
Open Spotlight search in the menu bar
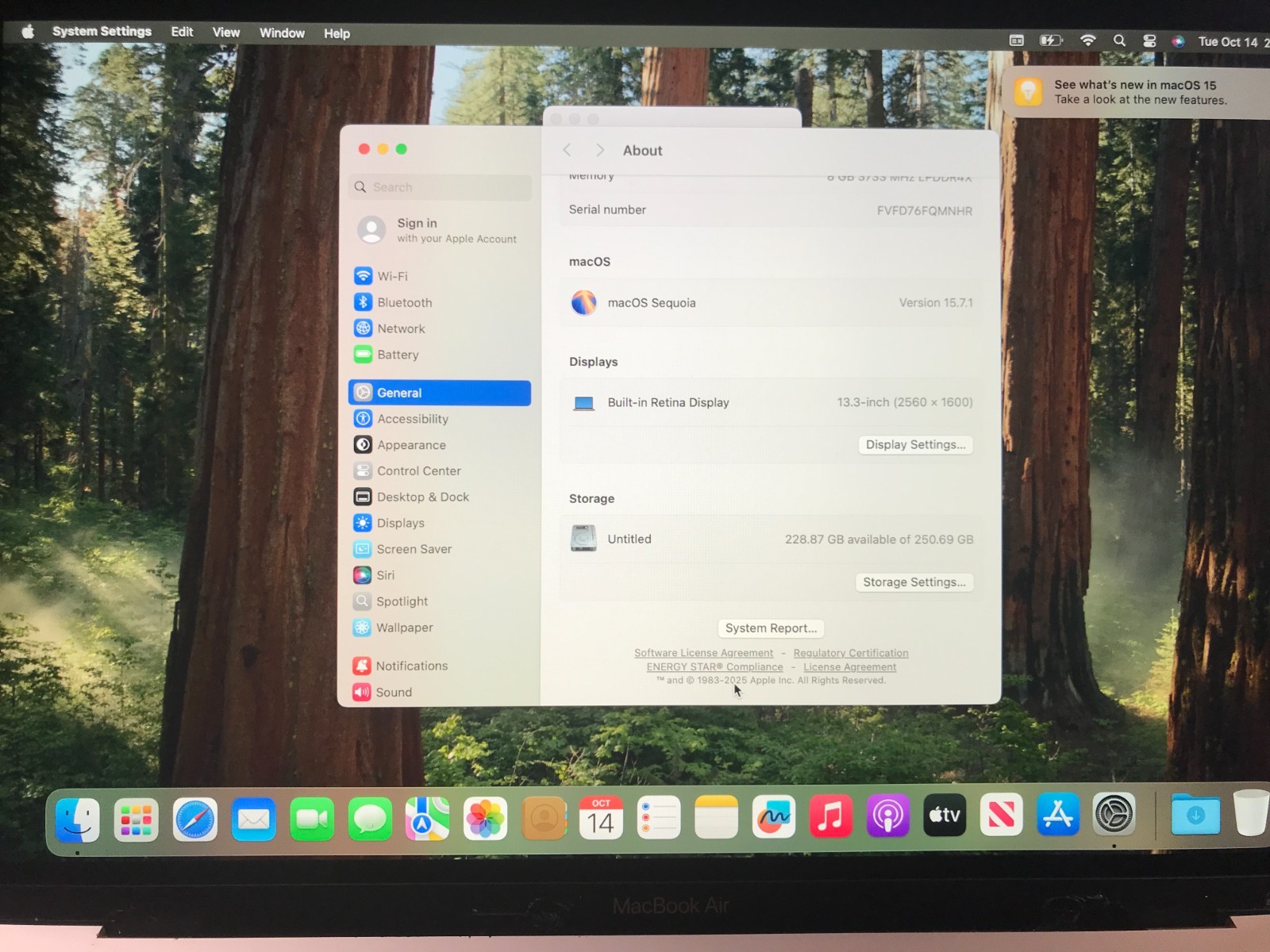pos(1119,40)
